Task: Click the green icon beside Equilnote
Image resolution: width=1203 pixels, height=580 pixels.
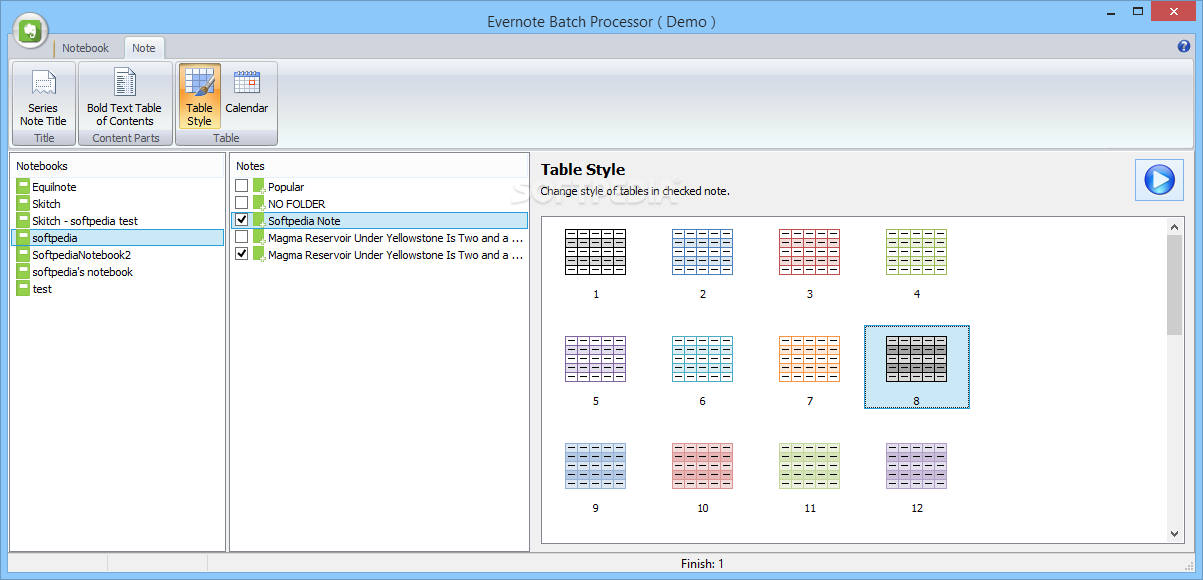Action: coord(23,187)
